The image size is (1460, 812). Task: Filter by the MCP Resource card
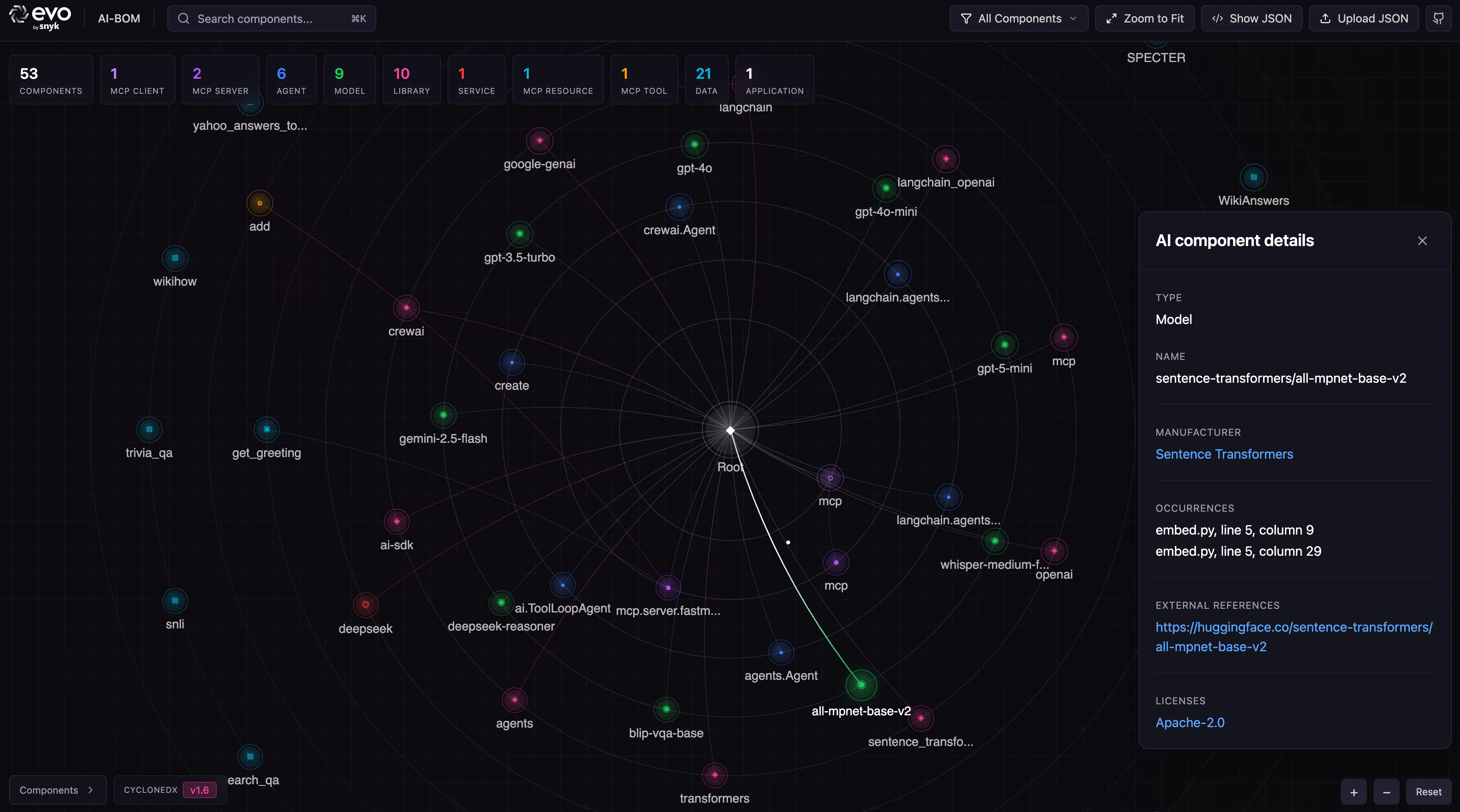pyautogui.click(x=558, y=80)
